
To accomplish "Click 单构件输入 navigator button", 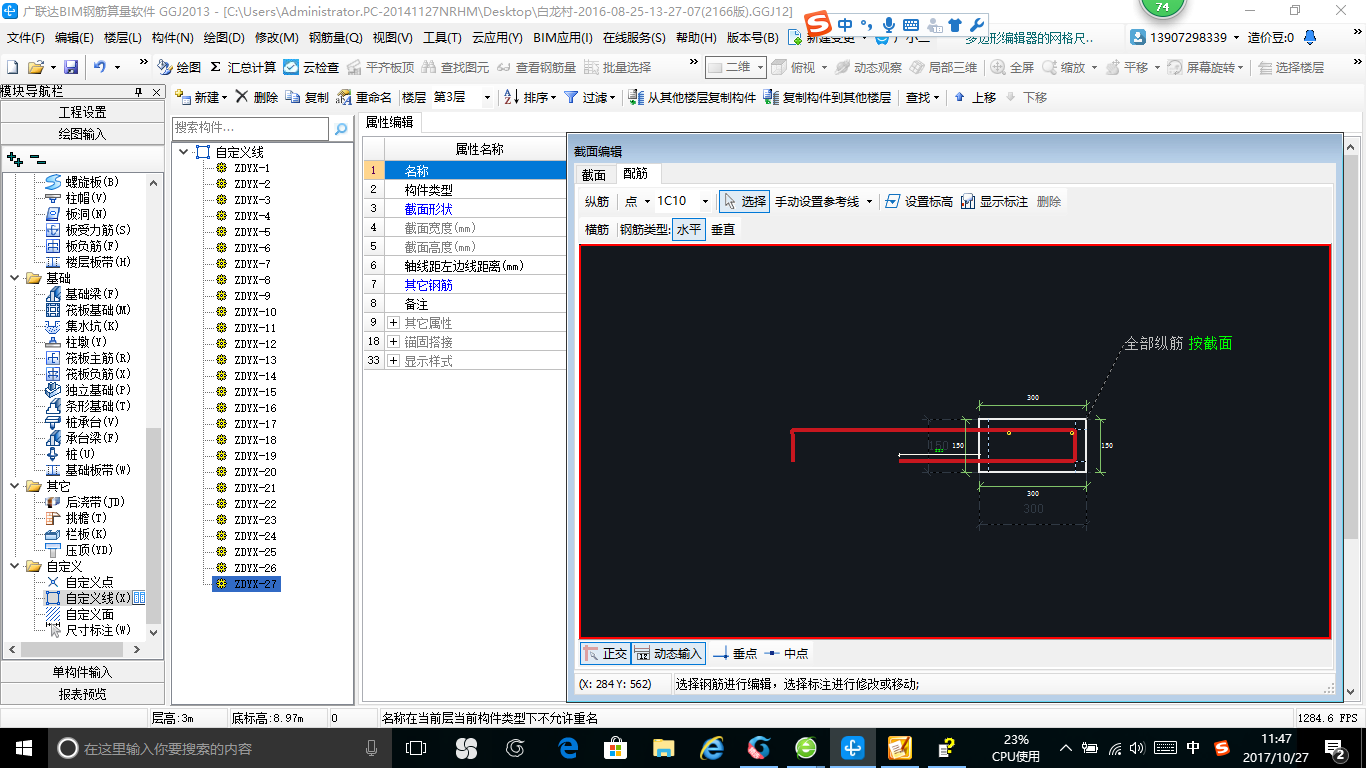I will click(x=82, y=672).
